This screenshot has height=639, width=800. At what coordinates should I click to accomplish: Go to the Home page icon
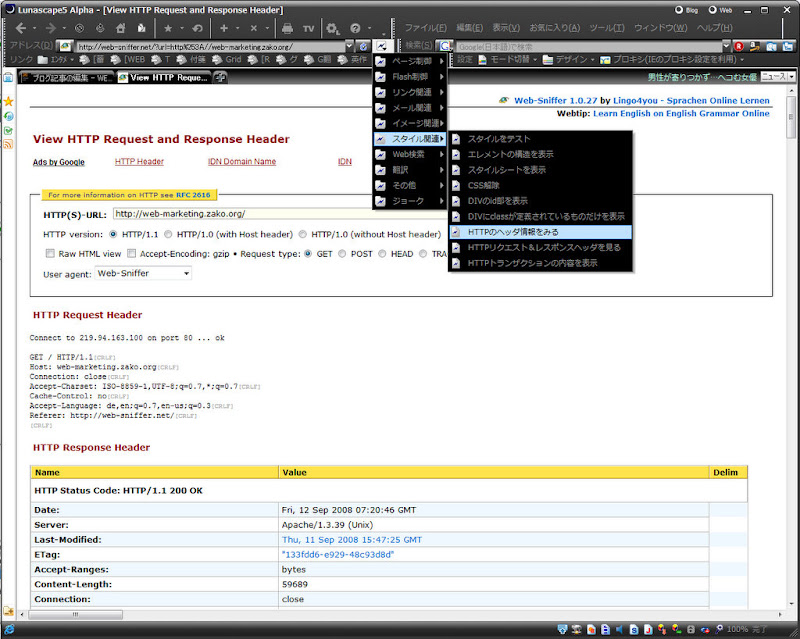click(x=120, y=28)
